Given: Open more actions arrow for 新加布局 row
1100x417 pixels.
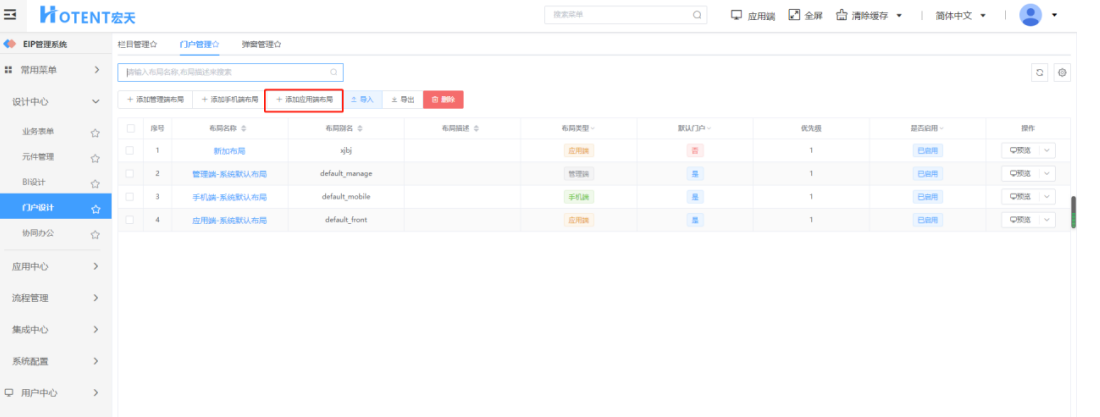Looking at the screenshot, I should click(1047, 150).
